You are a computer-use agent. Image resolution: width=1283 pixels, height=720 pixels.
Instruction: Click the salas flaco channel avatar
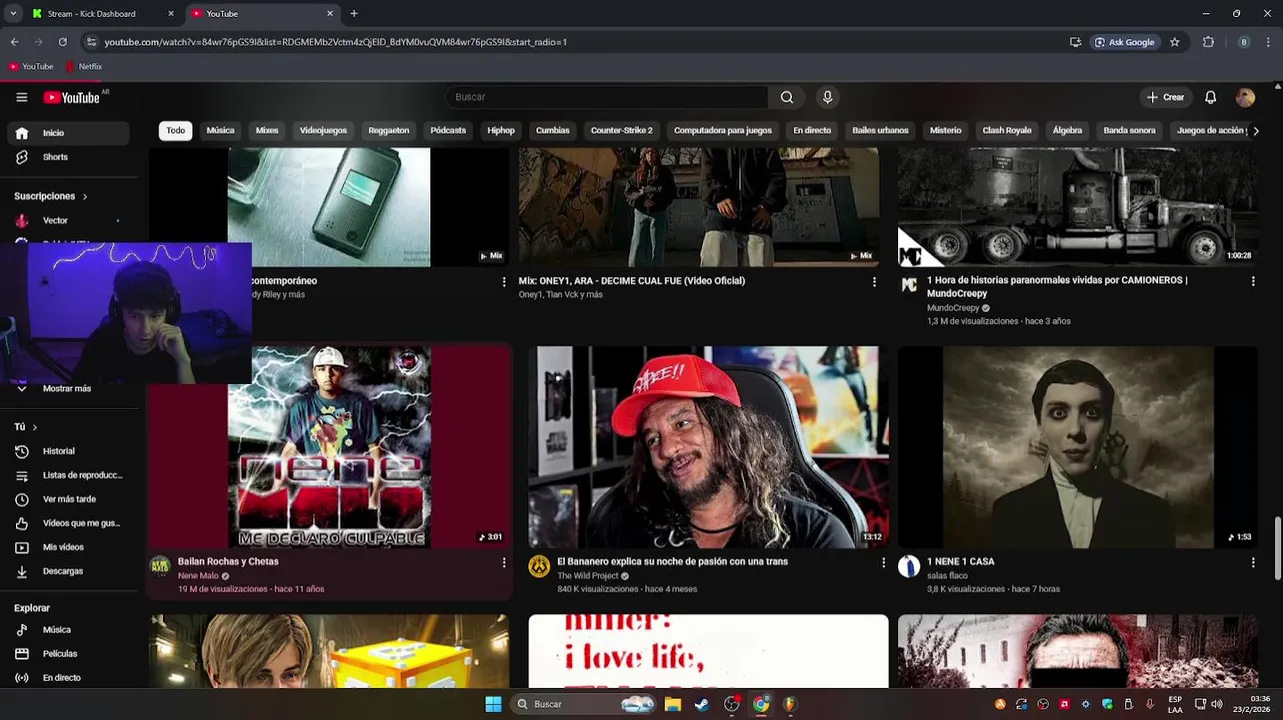click(x=909, y=567)
